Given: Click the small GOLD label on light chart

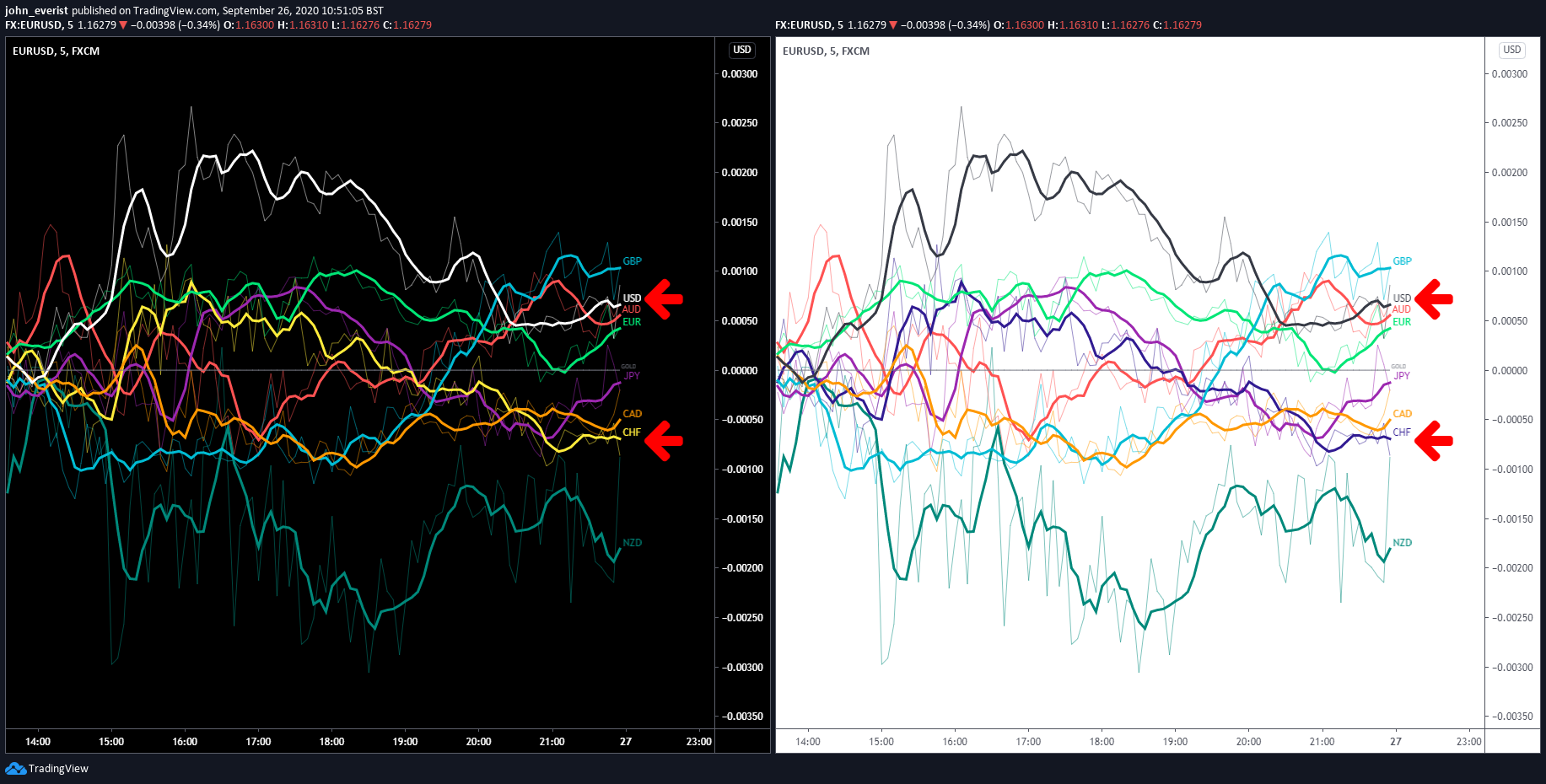Looking at the screenshot, I should click(1398, 367).
